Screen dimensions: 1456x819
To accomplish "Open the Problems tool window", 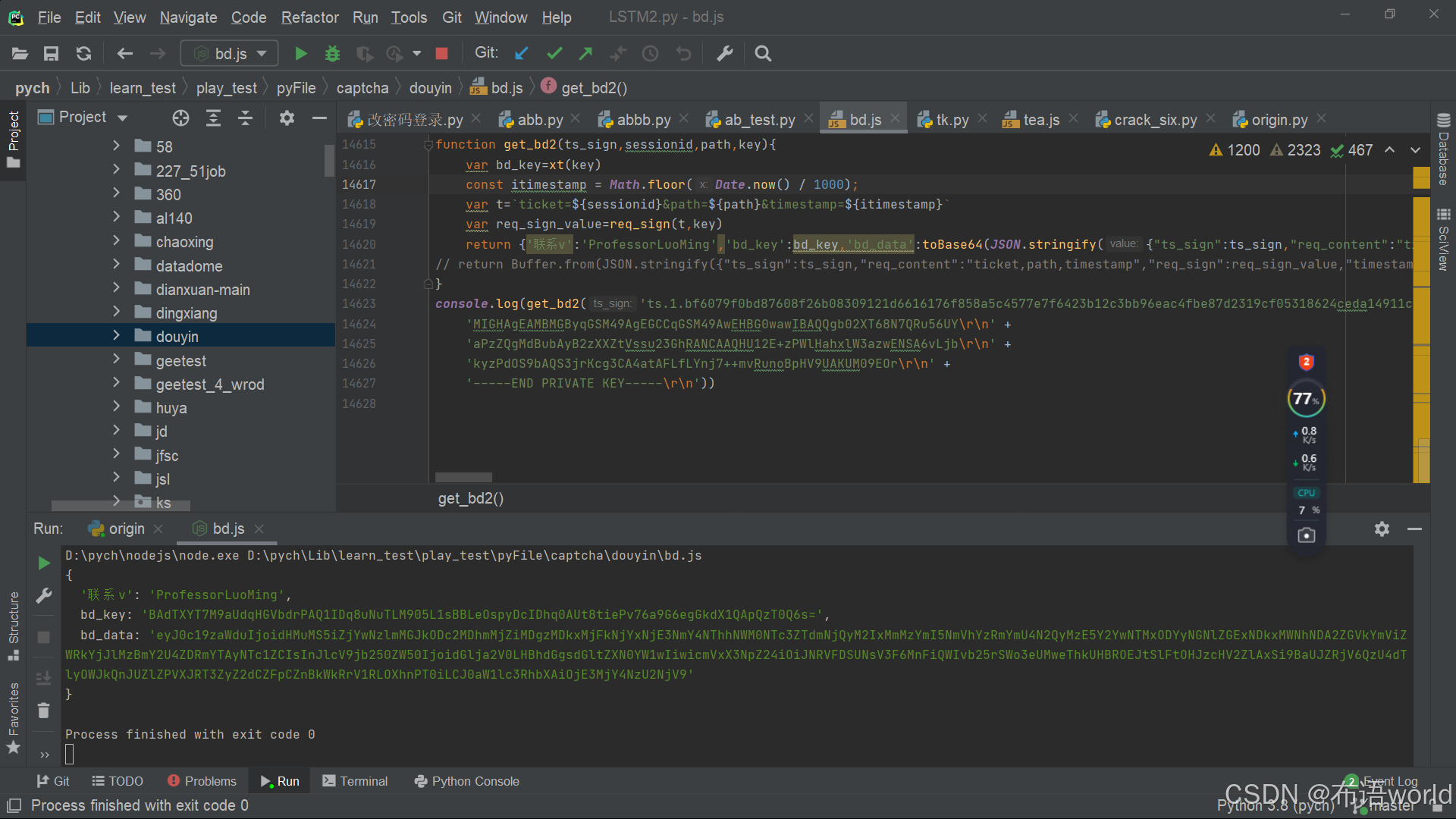I will pyautogui.click(x=202, y=781).
